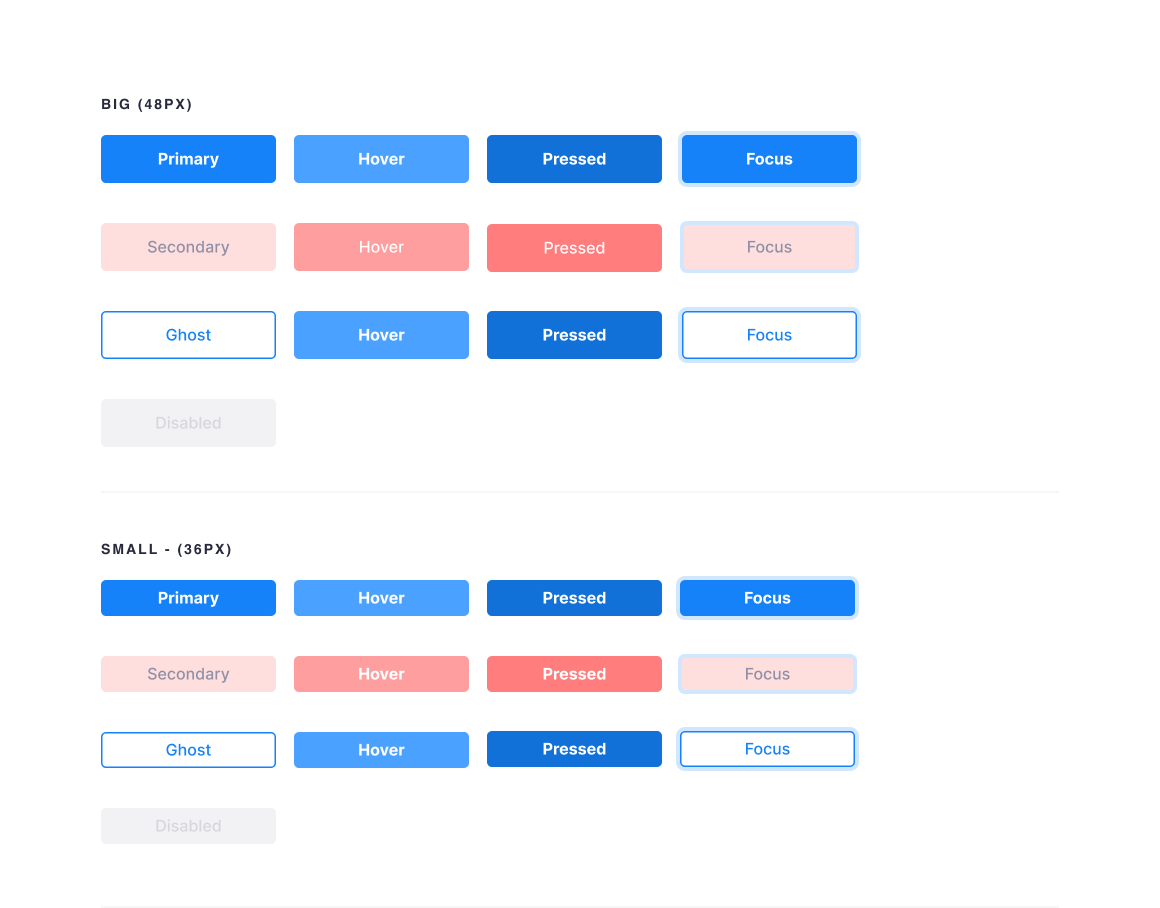Select the small Primary Hover button
The width and height of the screenshot is (1160, 908).
(381, 597)
